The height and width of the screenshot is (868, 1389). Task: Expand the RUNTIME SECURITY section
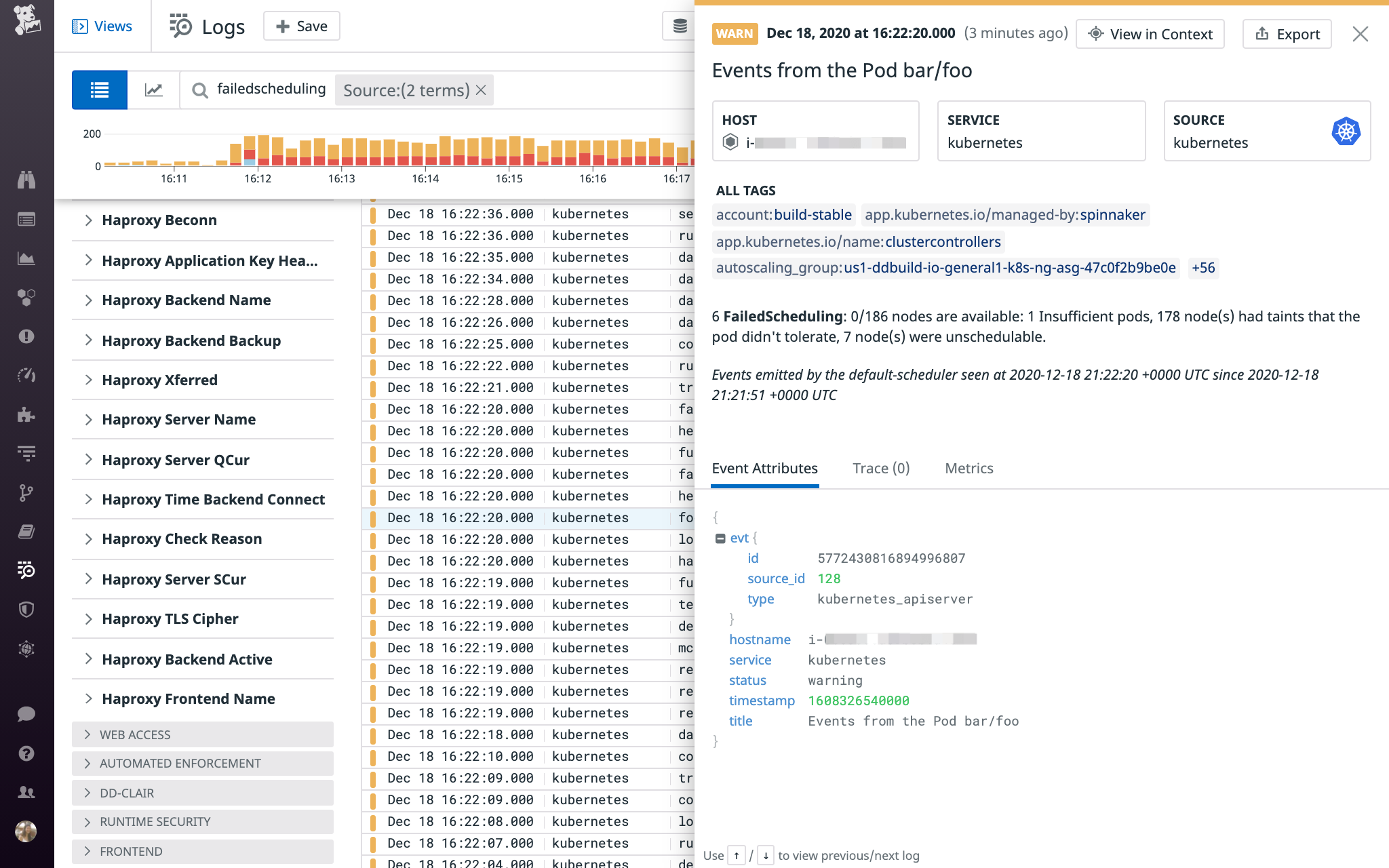154,821
